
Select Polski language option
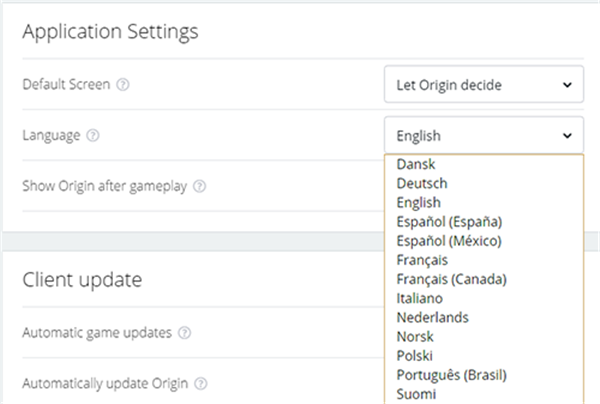point(415,355)
